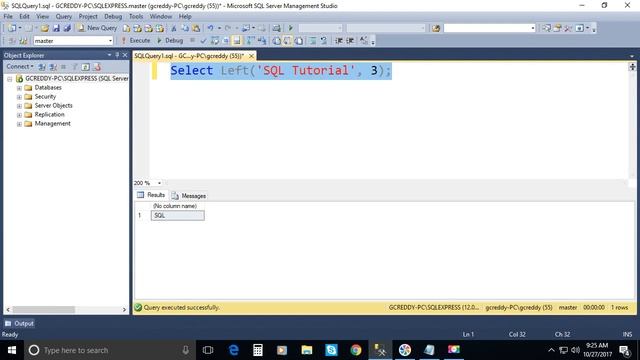Click the Display Estimated Execution Plan icon
The width and height of the screenshot is (640, 360).
click(x=215, y=41)
